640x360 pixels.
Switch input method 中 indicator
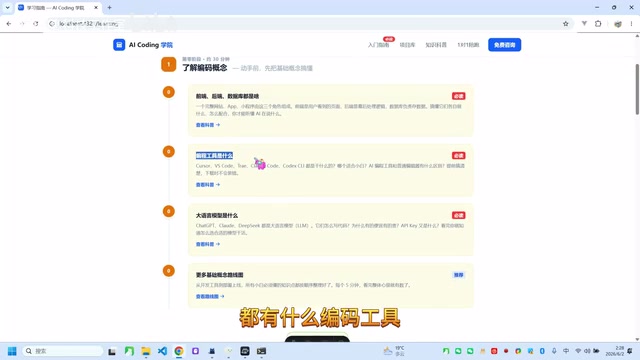(x=566, y=351)
